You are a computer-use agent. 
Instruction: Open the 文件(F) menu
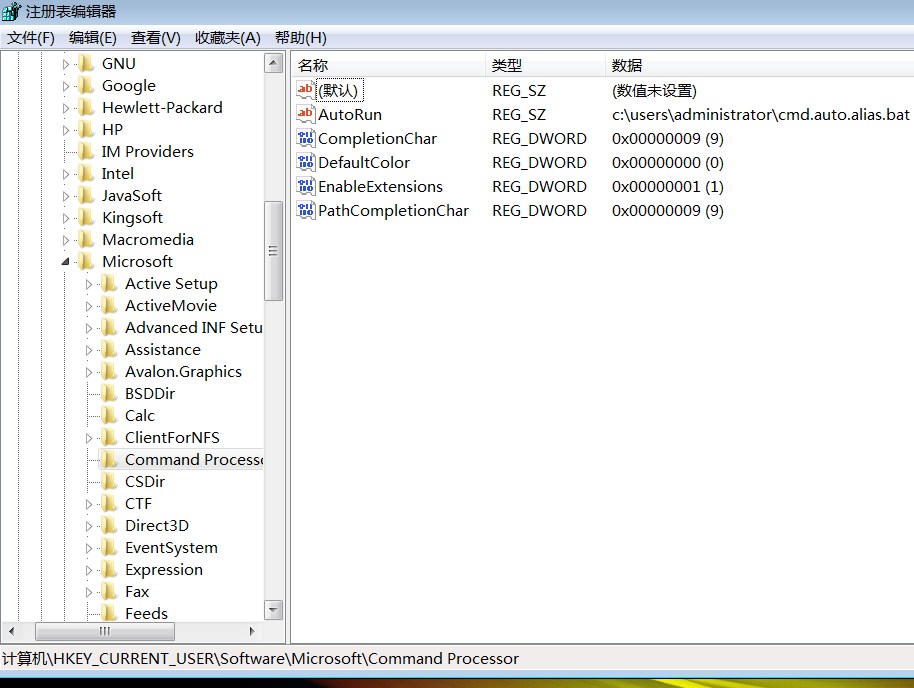point(31,38)
